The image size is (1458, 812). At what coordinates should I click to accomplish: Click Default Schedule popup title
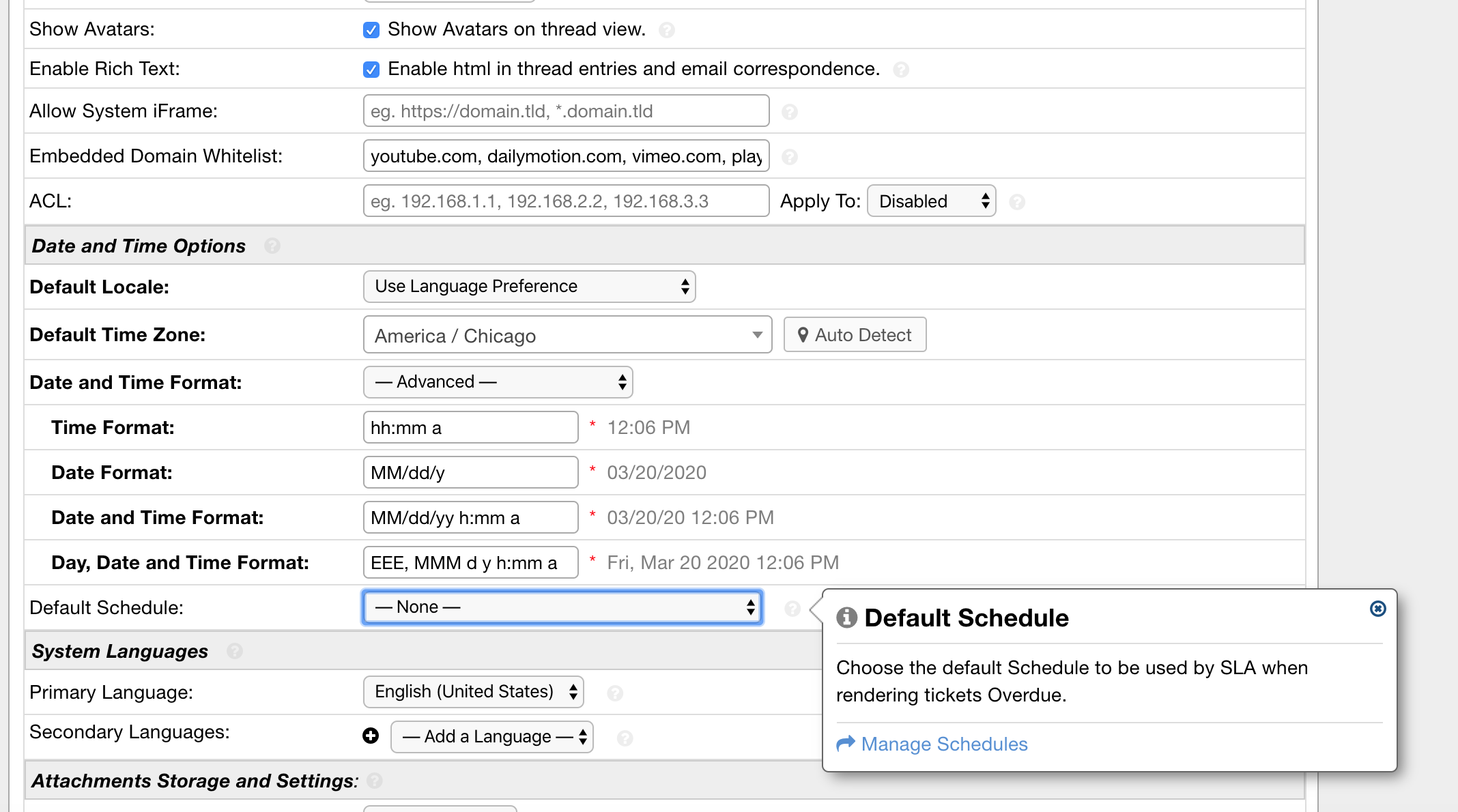click(x=967, y=618)
